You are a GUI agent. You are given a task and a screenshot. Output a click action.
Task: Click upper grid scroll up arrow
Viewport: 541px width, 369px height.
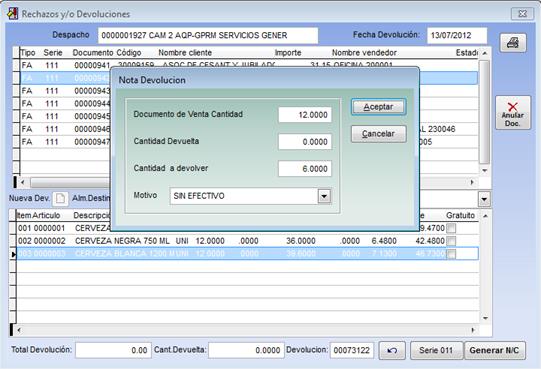484,53
